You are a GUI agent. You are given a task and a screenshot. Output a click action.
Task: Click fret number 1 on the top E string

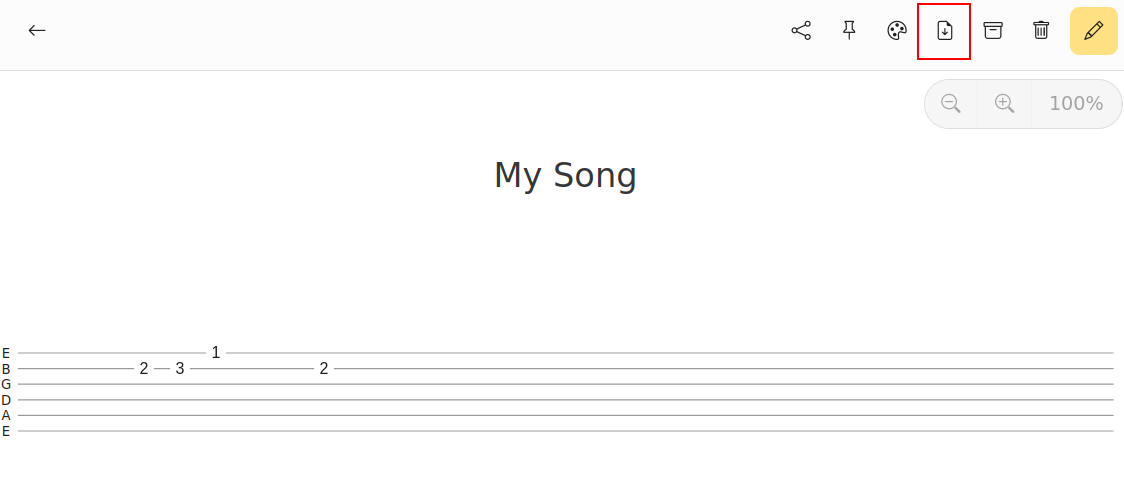point(216,352)
